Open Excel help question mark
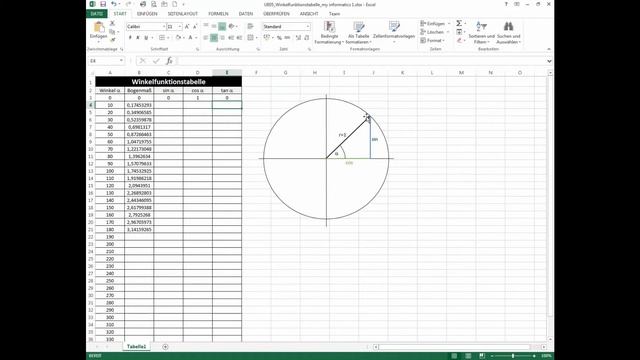This screenshot has height=360, width=640. click(x=506, y=4)
